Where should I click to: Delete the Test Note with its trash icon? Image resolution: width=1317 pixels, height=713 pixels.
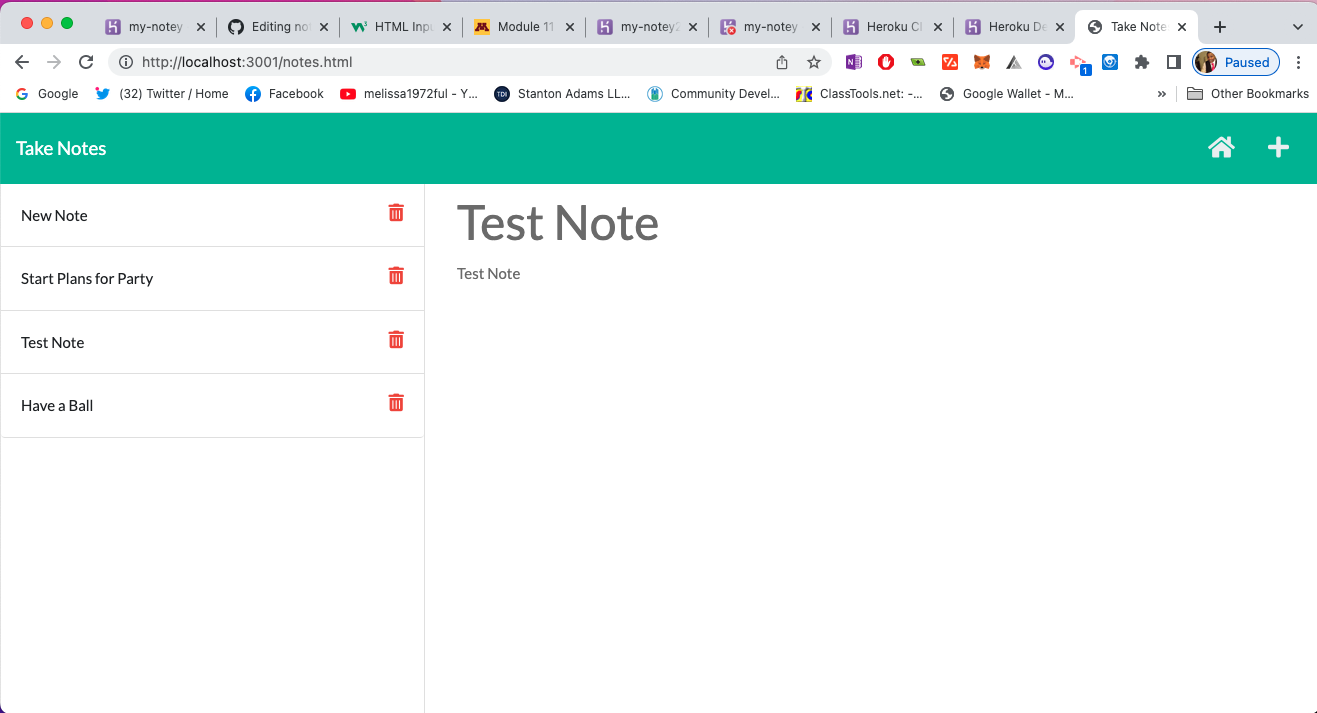[x=396, y=339]
